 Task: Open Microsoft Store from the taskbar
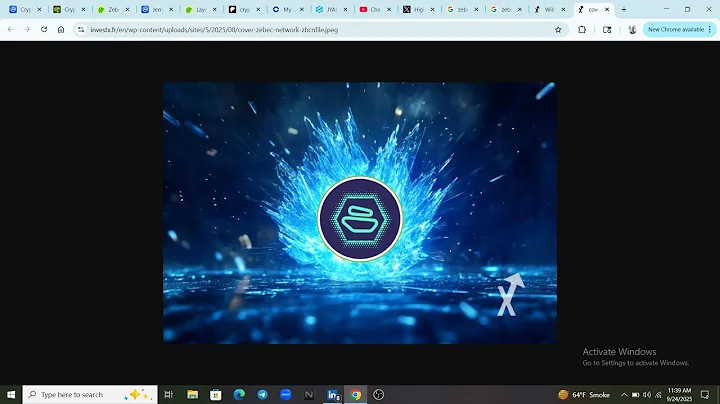pyautogui.click(x=215, y=394)
